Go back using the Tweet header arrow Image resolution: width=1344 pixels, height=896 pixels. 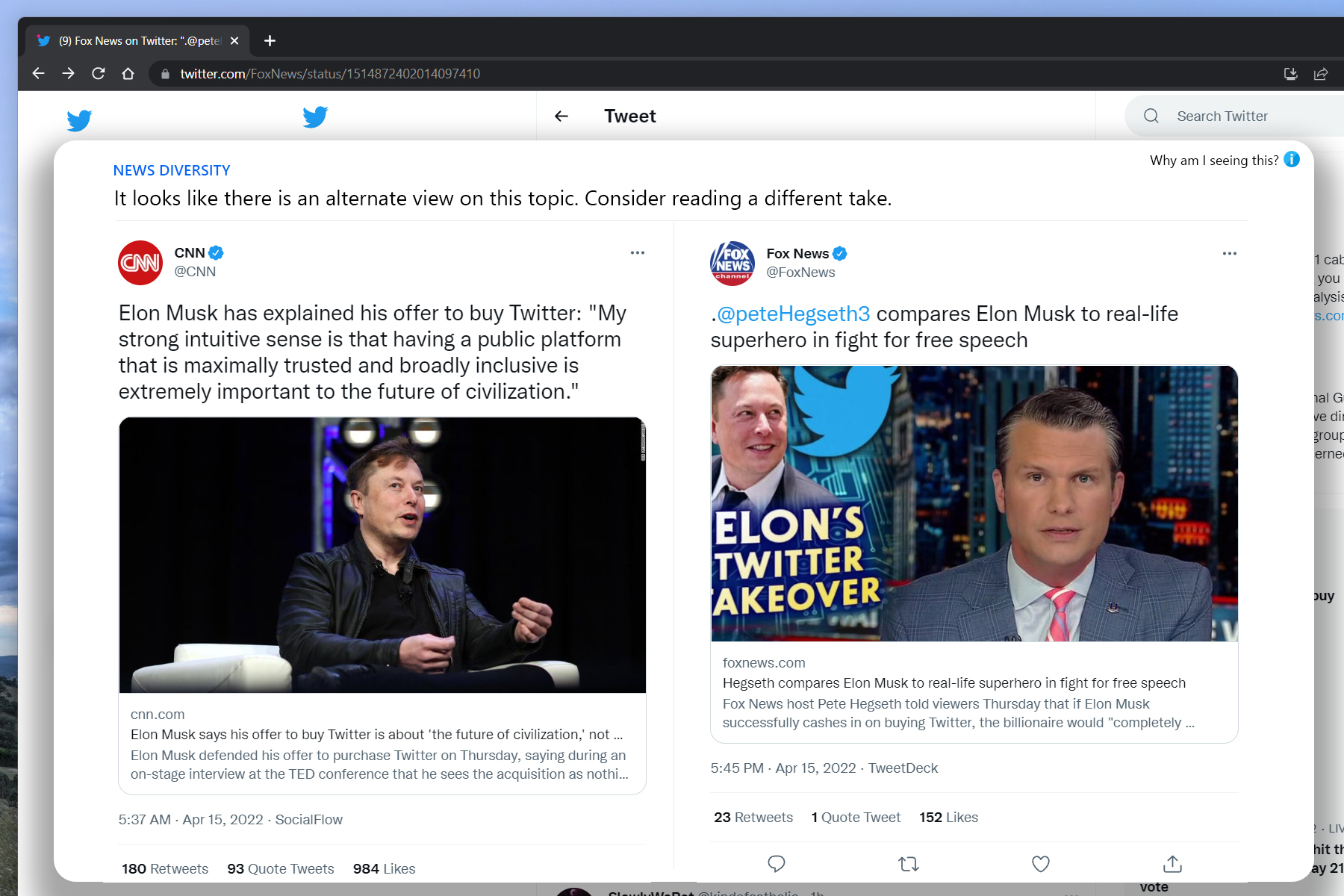pos(561,116)
